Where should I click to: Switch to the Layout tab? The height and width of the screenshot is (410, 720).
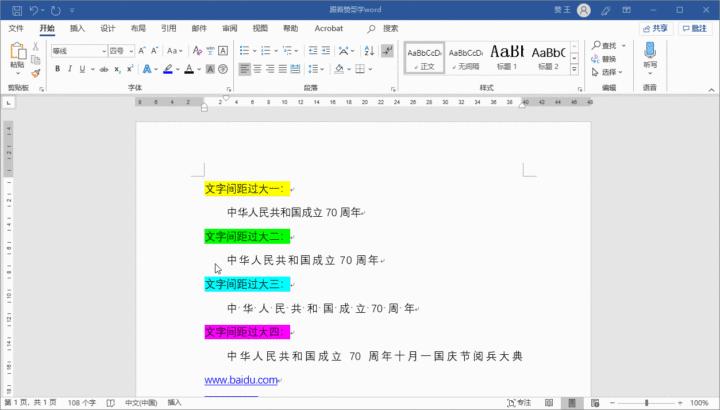tap(138, 28)
